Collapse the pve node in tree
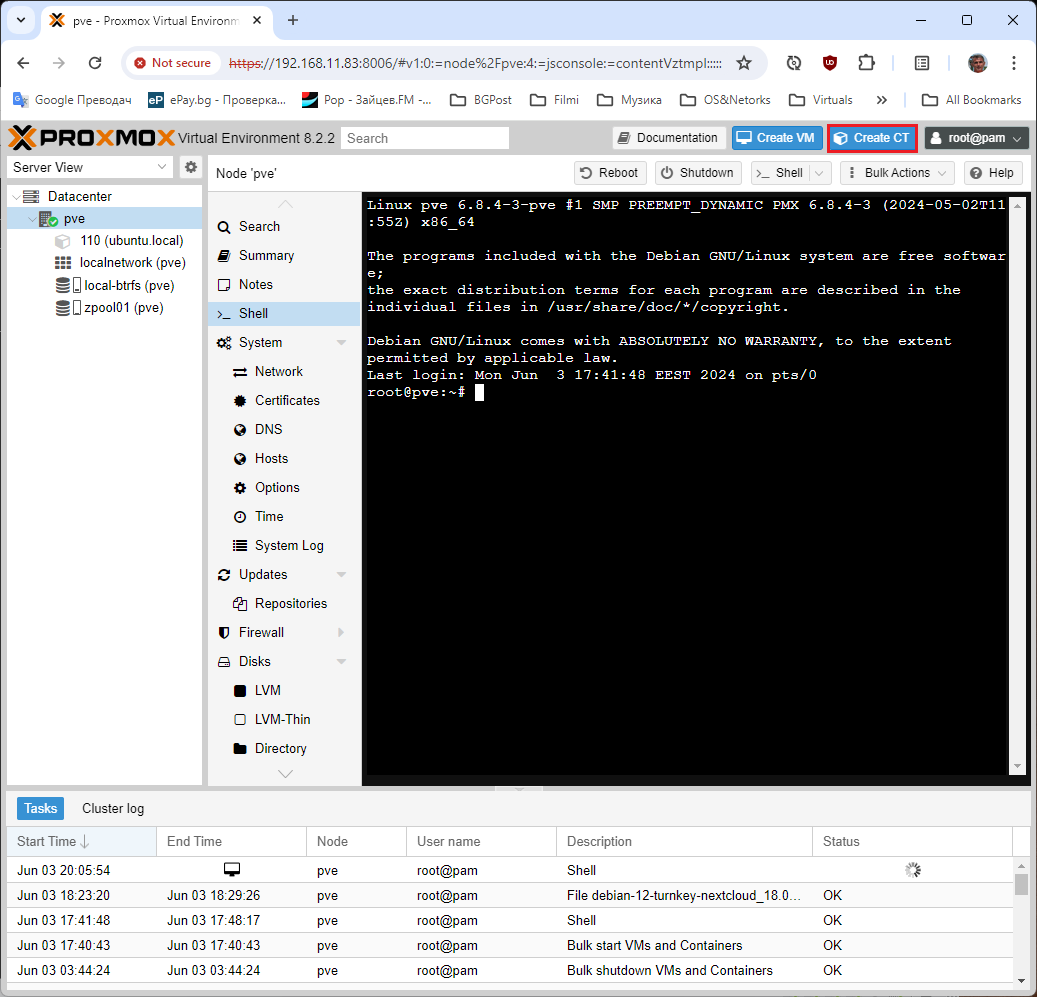This screenshot has width=1037, height=997. click(x=32, y=219)
